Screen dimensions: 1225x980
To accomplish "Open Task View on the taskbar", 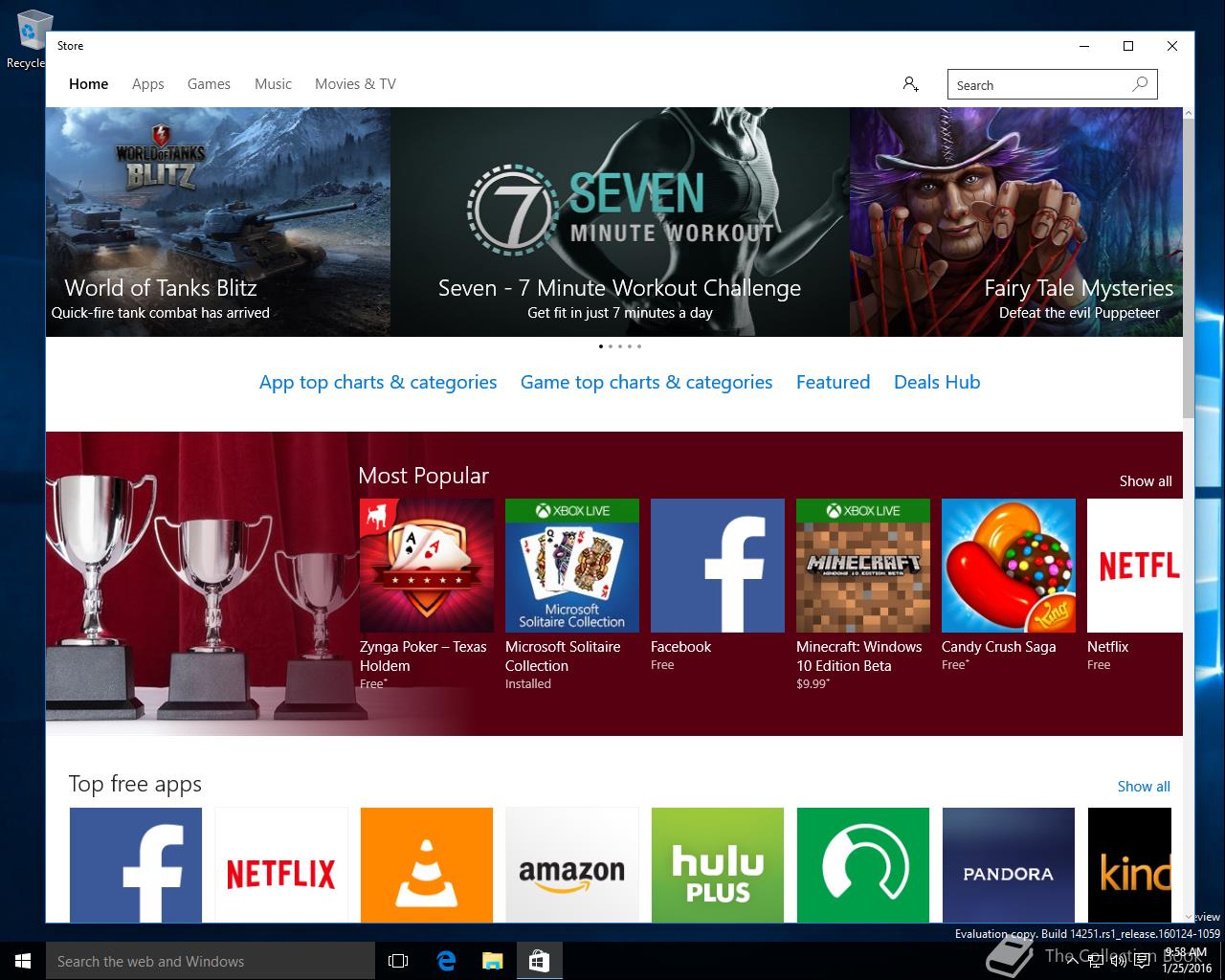I will [398, 961].
